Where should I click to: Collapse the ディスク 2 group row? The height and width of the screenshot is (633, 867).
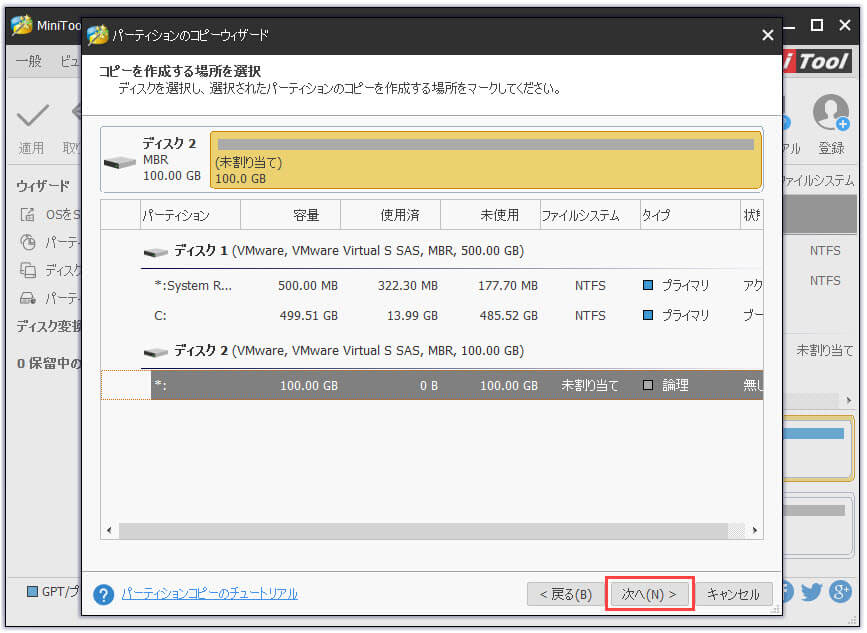(x=155, y=351)
